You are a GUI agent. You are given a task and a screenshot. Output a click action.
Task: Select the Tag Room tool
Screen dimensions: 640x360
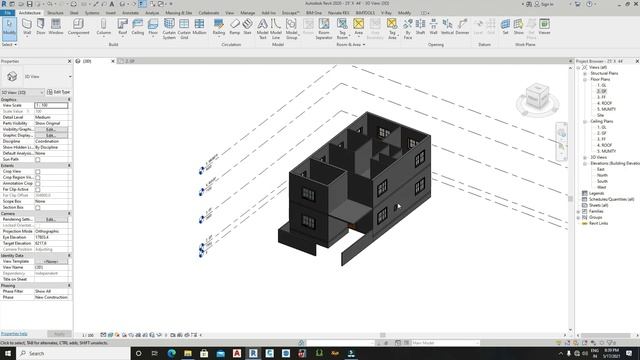coord(342,29)
